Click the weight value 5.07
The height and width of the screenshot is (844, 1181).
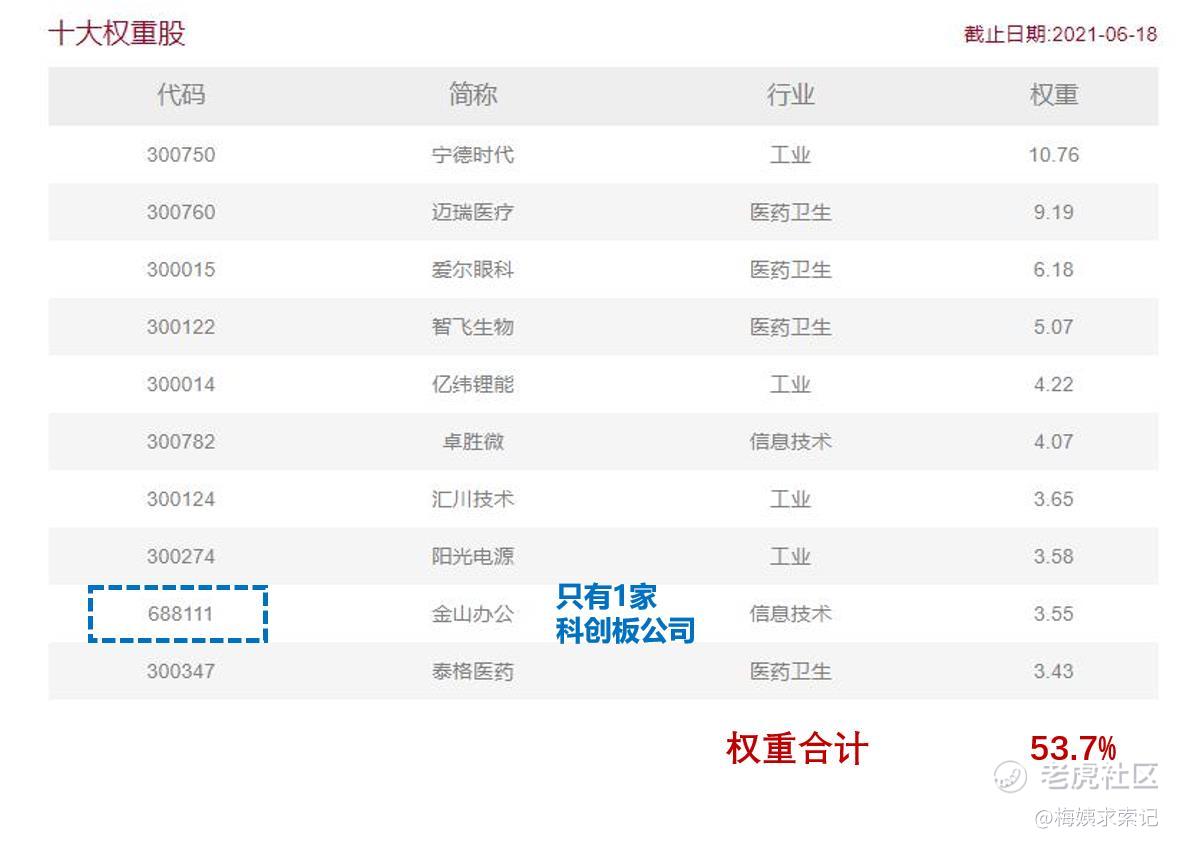coord(1054,328)
